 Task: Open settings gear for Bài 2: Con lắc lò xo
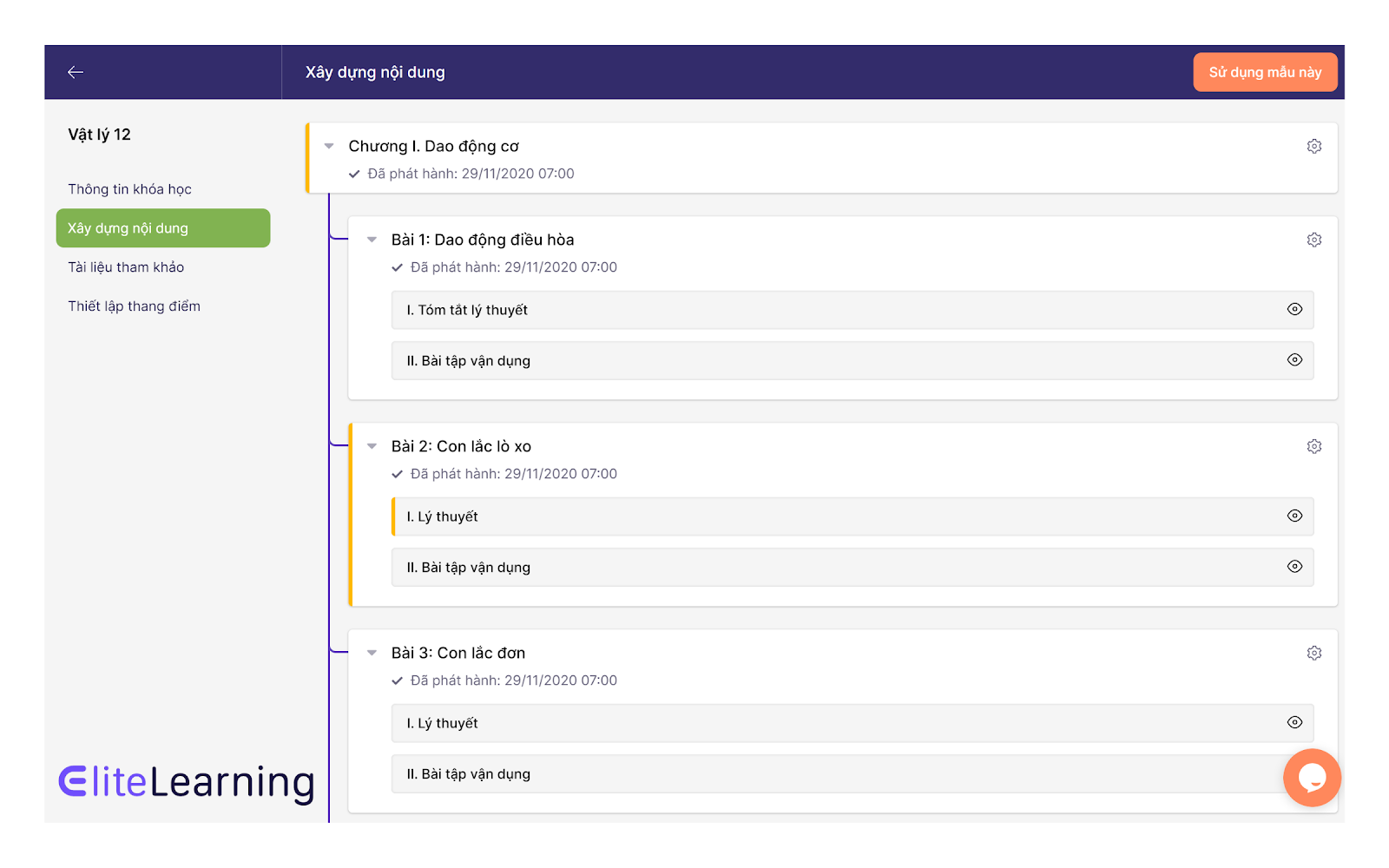point(1314,446)
